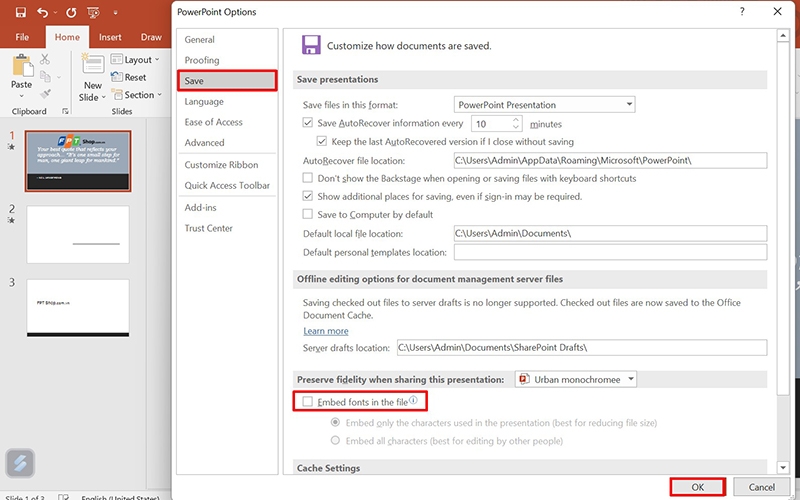Toggle Show additional places for saving

[x=308, y=196]
